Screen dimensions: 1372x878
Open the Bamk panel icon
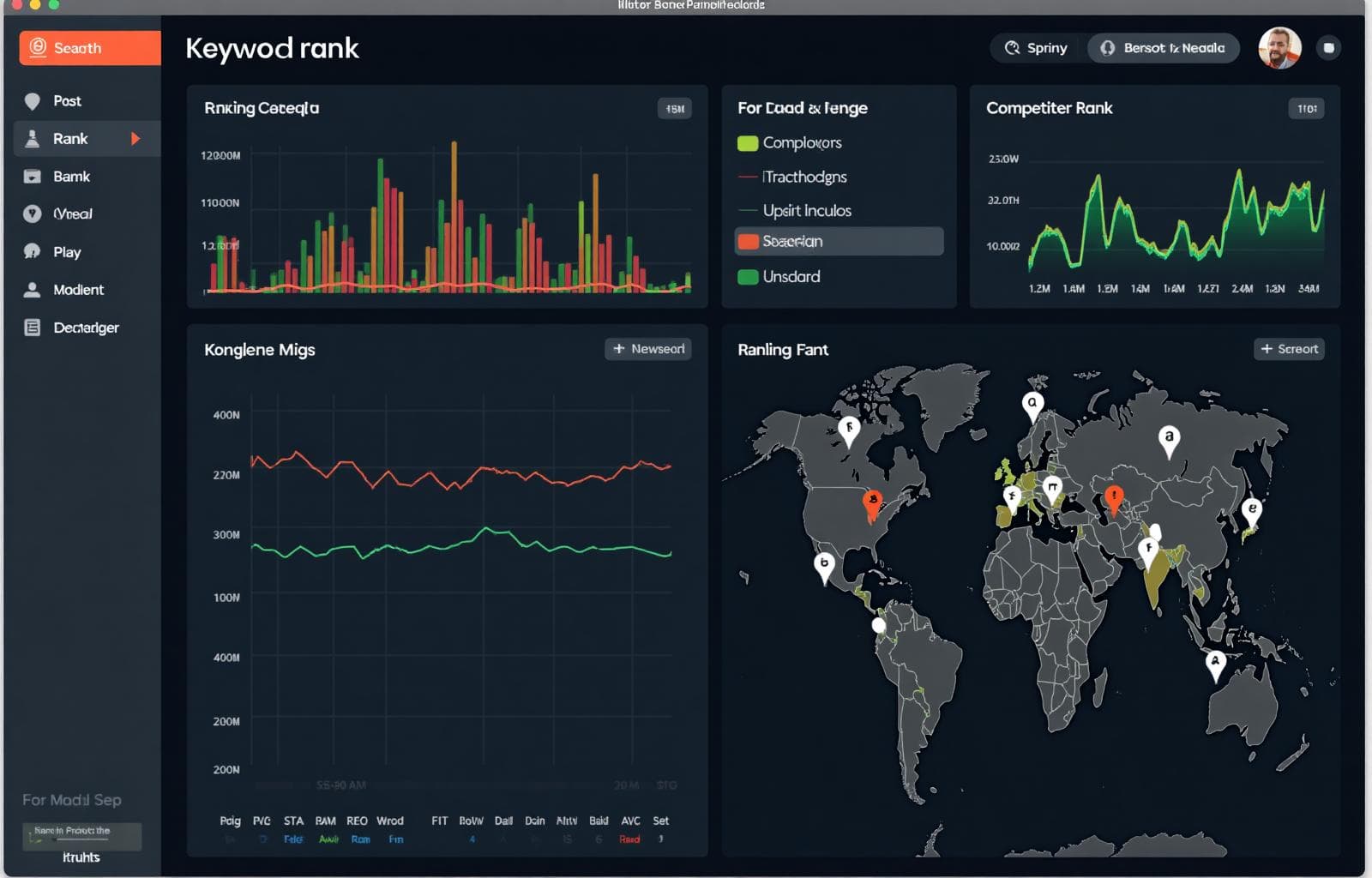pyautogui.click(x=32, y=176)
